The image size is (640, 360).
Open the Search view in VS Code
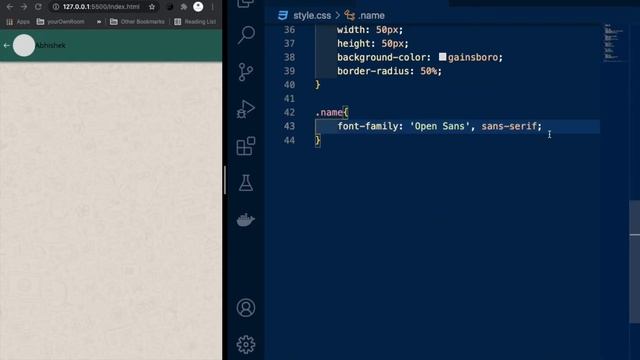pyautogui.click(x=246, y=35)
